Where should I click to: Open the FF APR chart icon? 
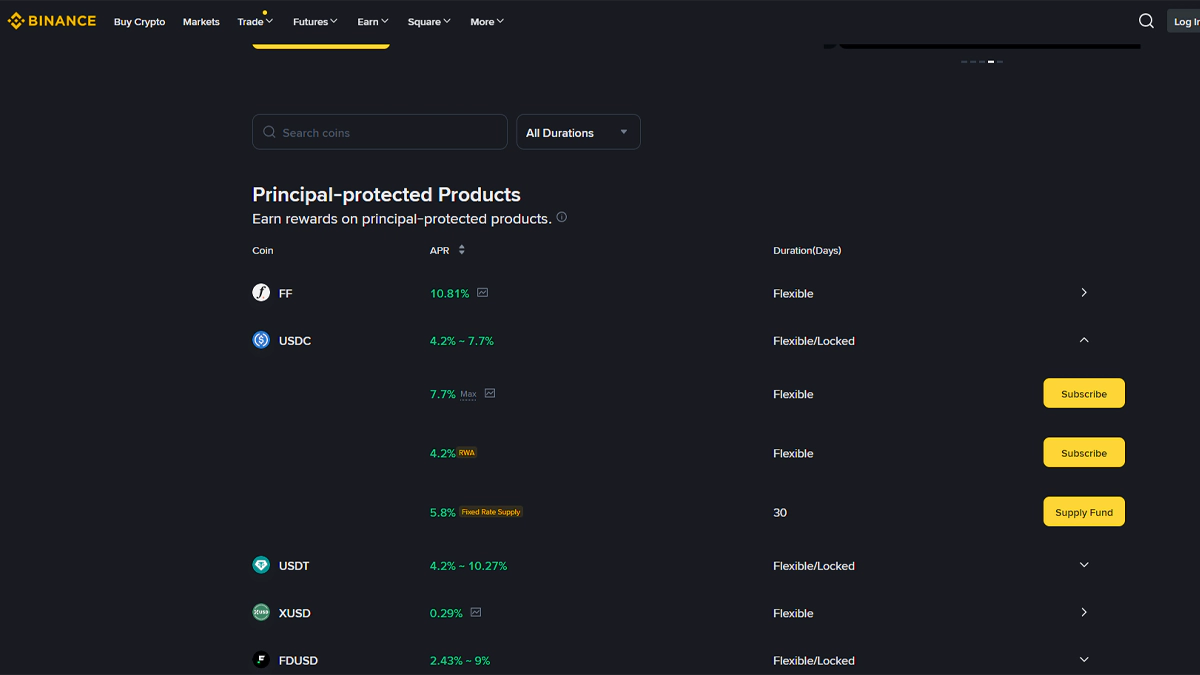483,293
